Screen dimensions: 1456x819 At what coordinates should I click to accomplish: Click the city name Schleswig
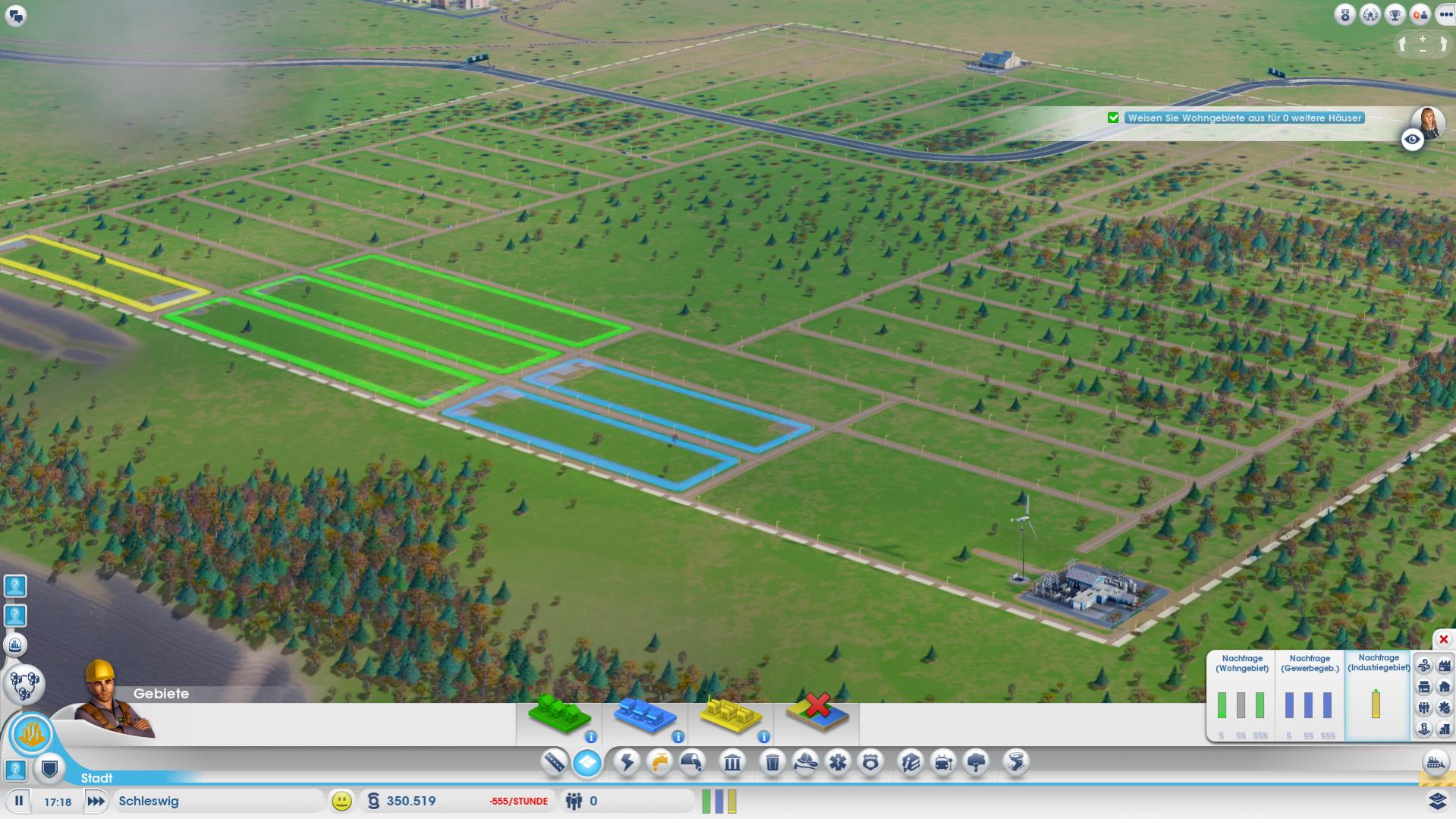click(x=149, y=801)
